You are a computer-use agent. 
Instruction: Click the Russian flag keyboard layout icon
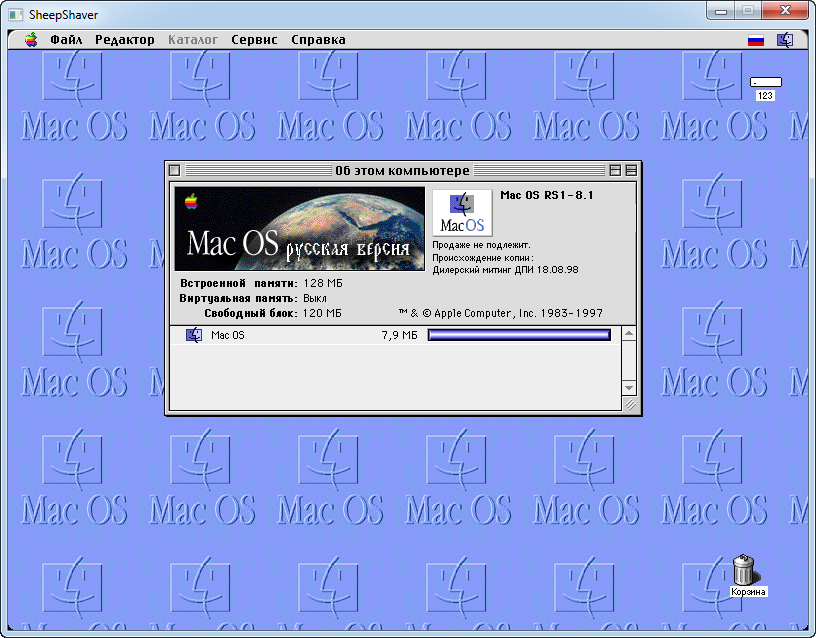pyautogui.click(x=756, y=40)
